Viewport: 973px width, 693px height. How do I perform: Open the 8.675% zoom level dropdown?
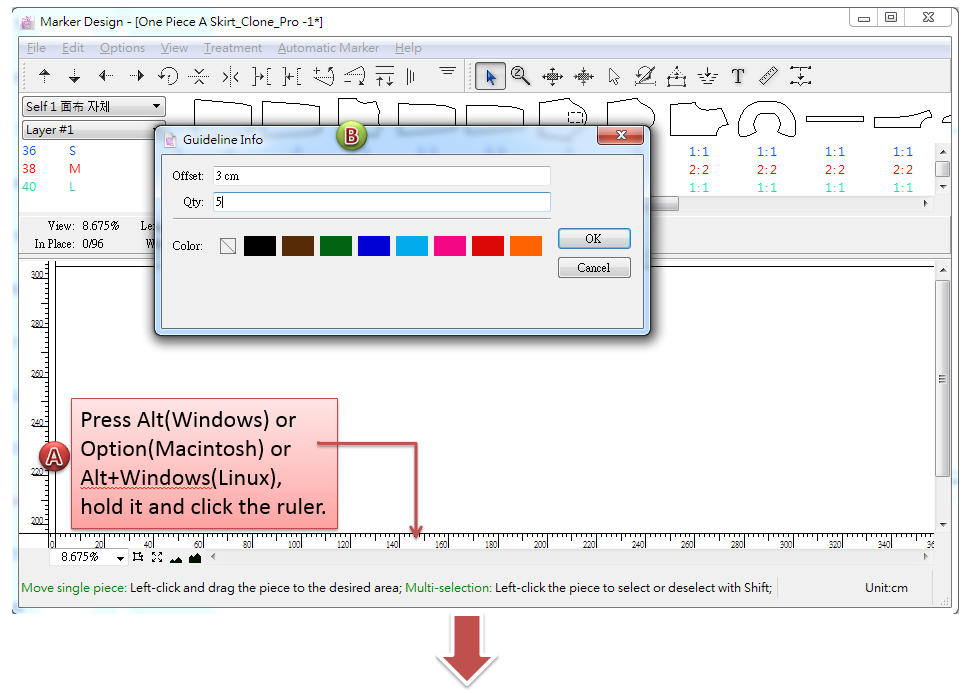[x=120, y=558]
